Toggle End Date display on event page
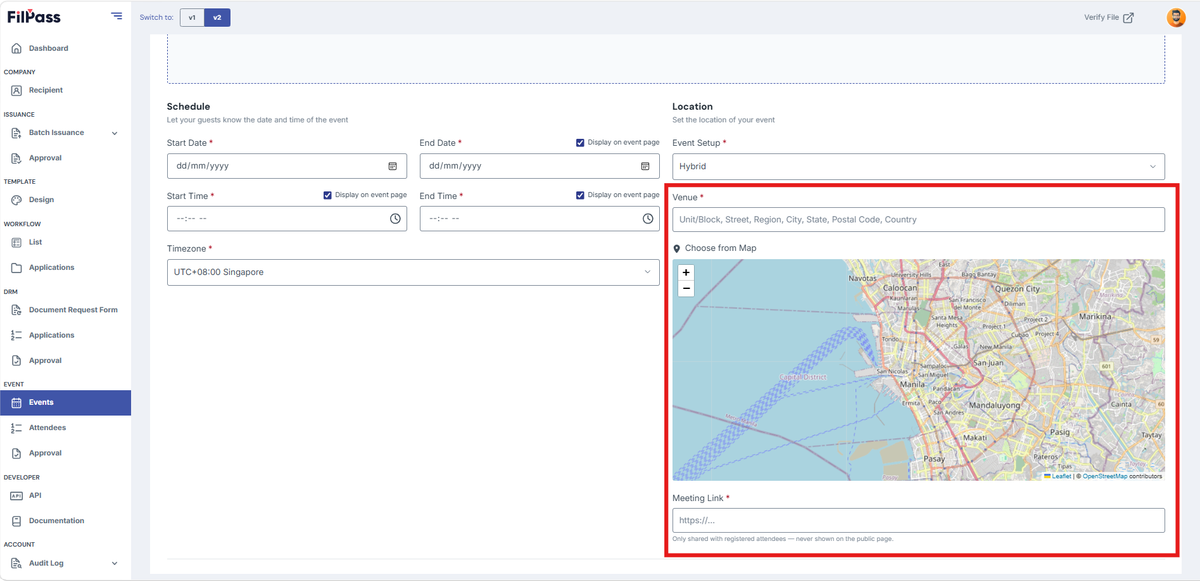The image size is (1200, 581). pos(580,143)
